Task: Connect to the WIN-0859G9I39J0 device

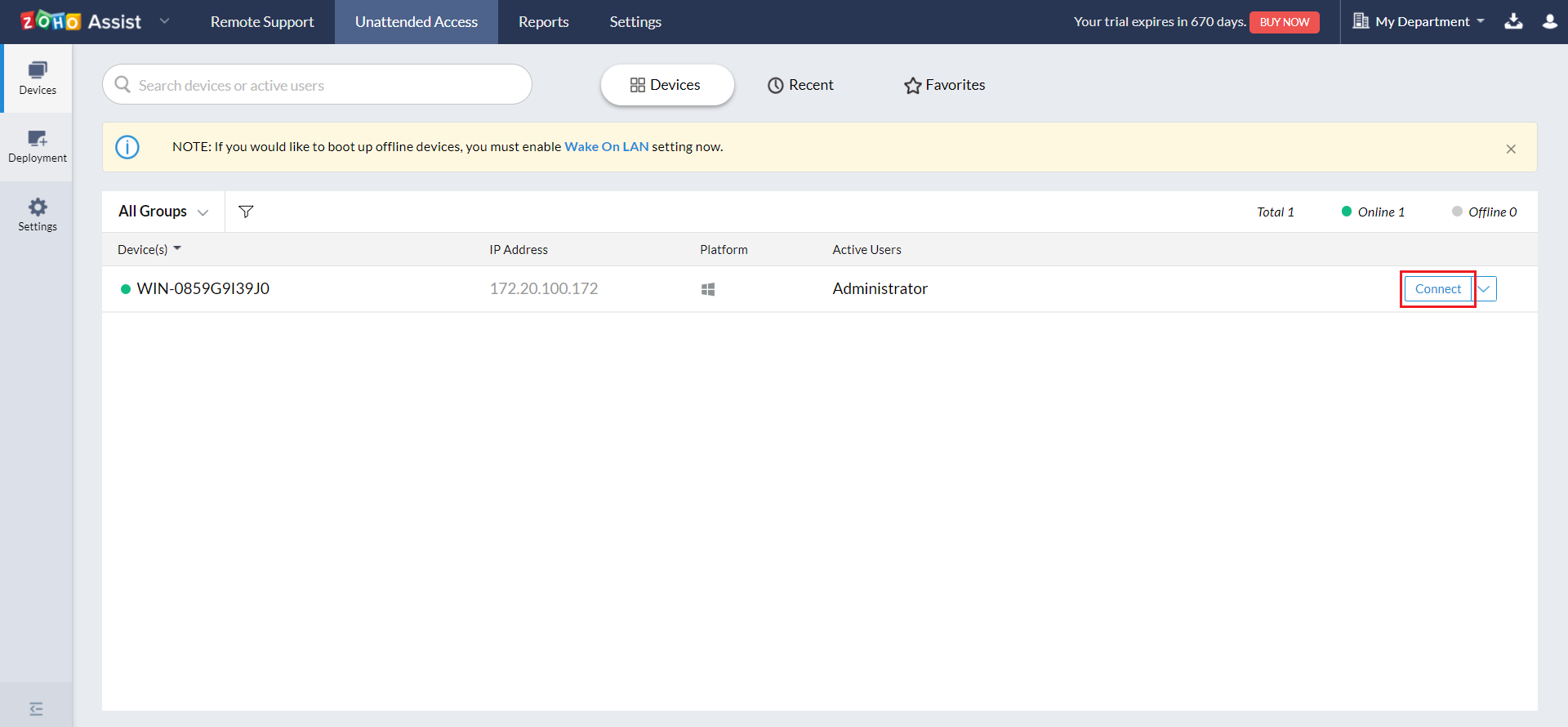Action: pos(1437,289)
